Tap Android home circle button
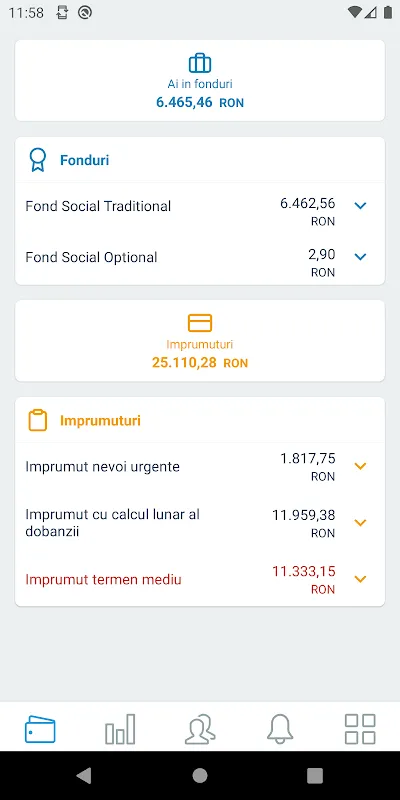 pos(200,776)
